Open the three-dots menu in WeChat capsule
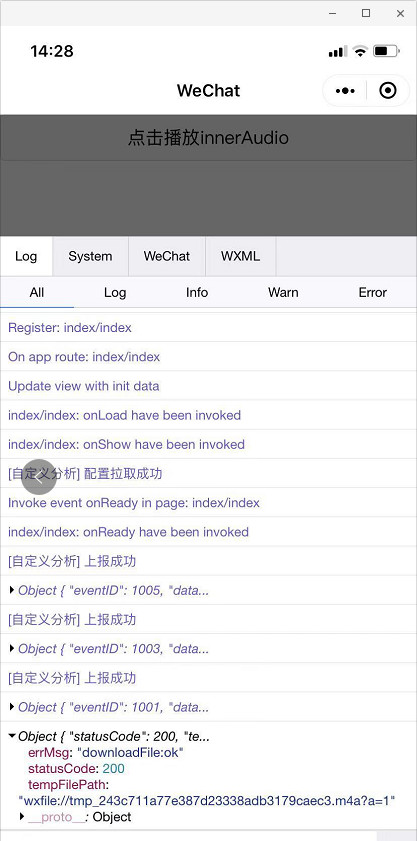This screenshot has width=417, height=841. [x=345, y=91]
